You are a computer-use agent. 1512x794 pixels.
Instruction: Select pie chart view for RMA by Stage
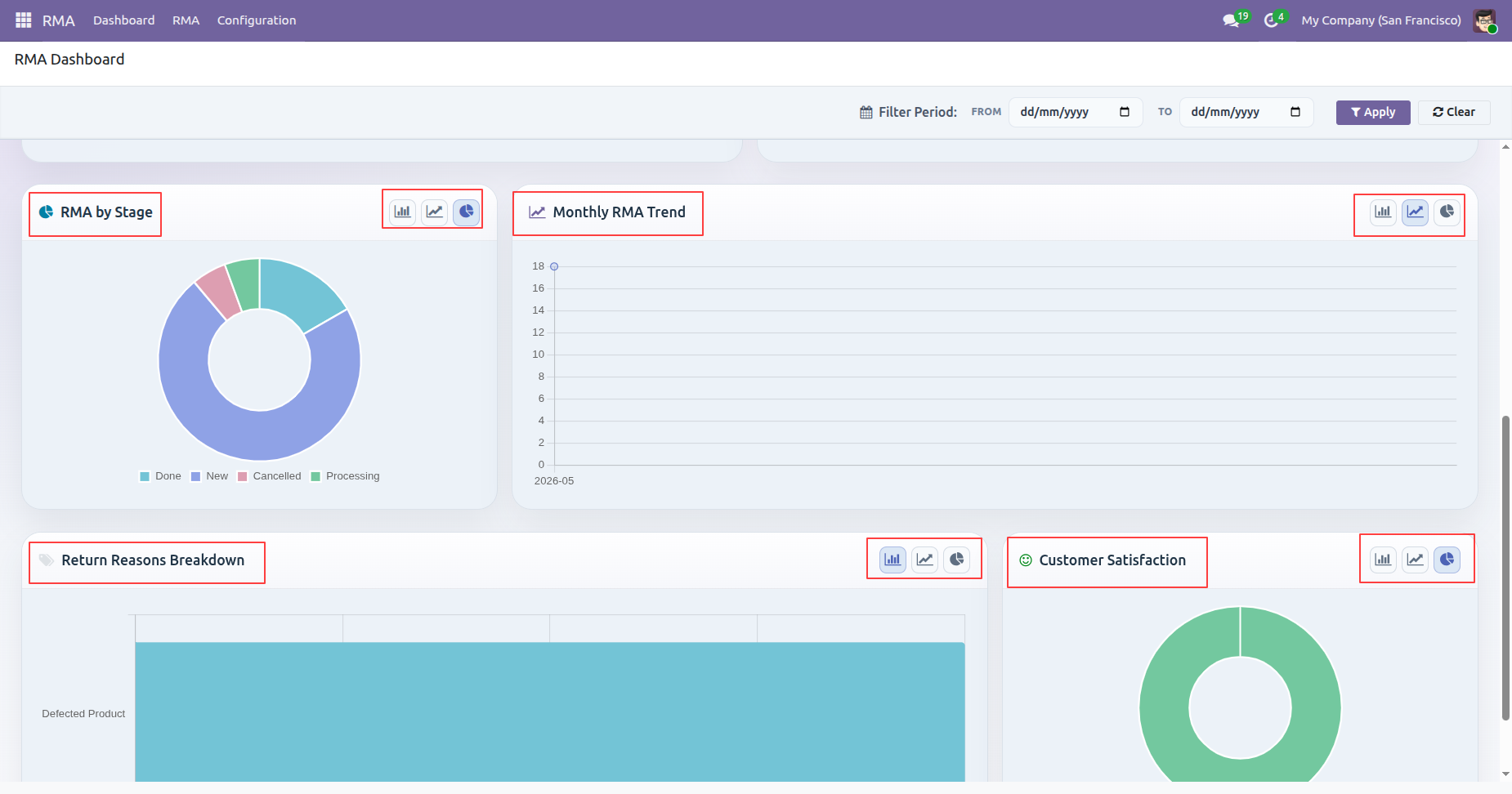point(466,212)
